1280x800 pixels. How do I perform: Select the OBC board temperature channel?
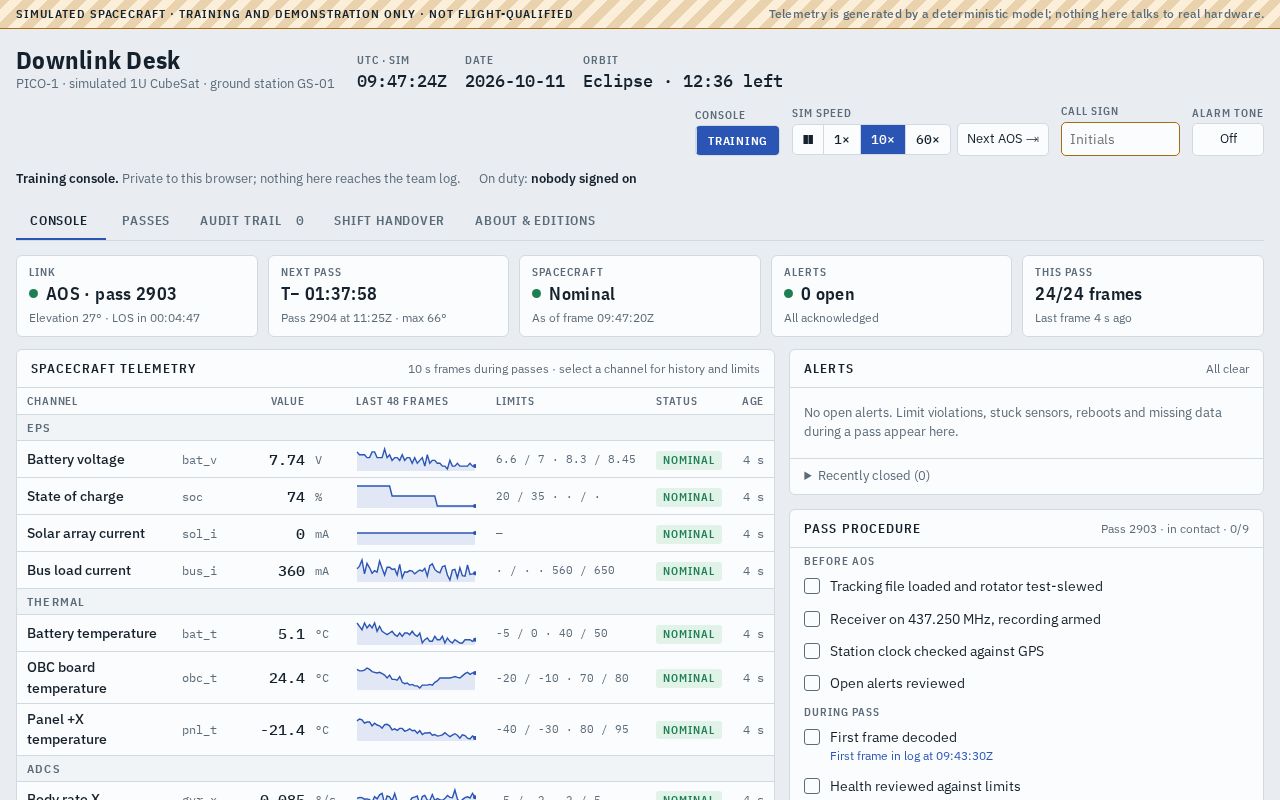coord(395,678)
